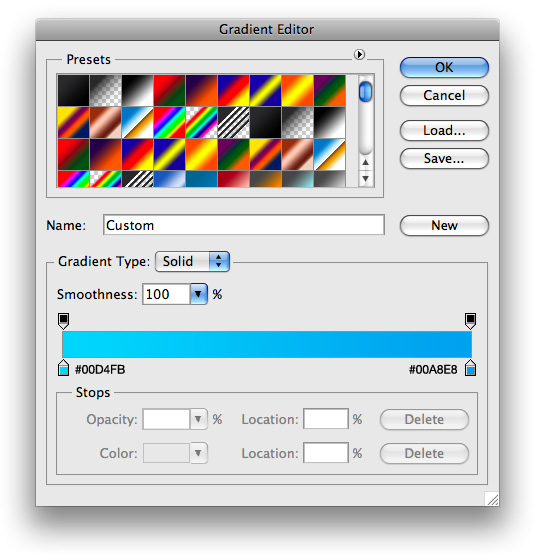Select the black foreground-to-background preset in first row

pos(73,90)
